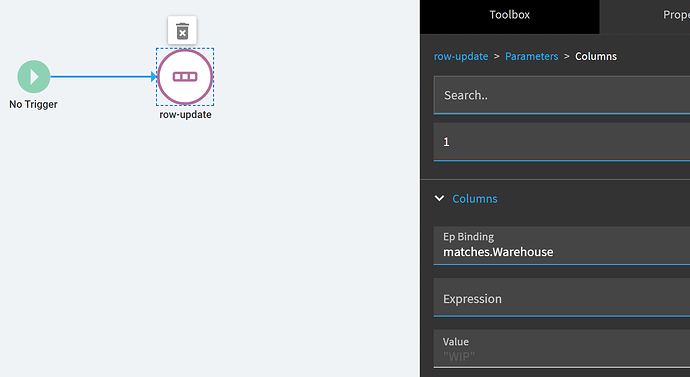Screen dimensions: 690x377
Task: Click into the Expression field
Action: (x=562, y=297)
